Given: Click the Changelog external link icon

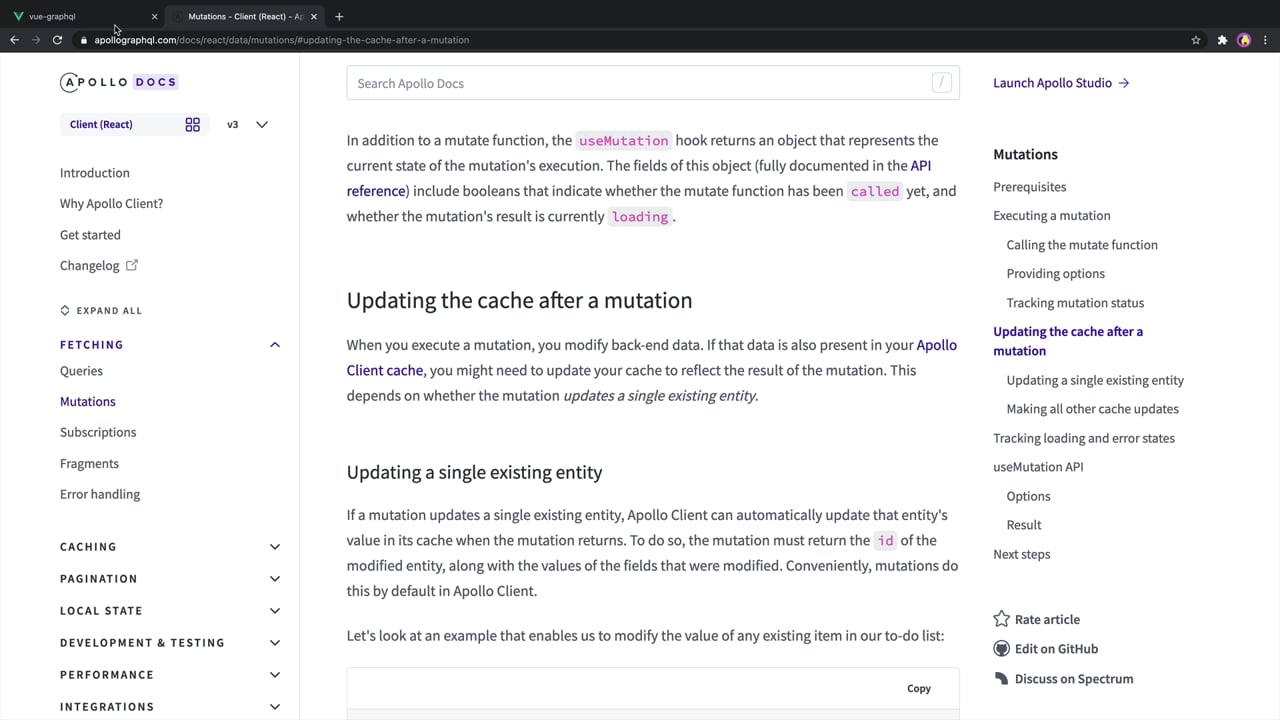Looking at the screenshot, I should pos(132,265).
